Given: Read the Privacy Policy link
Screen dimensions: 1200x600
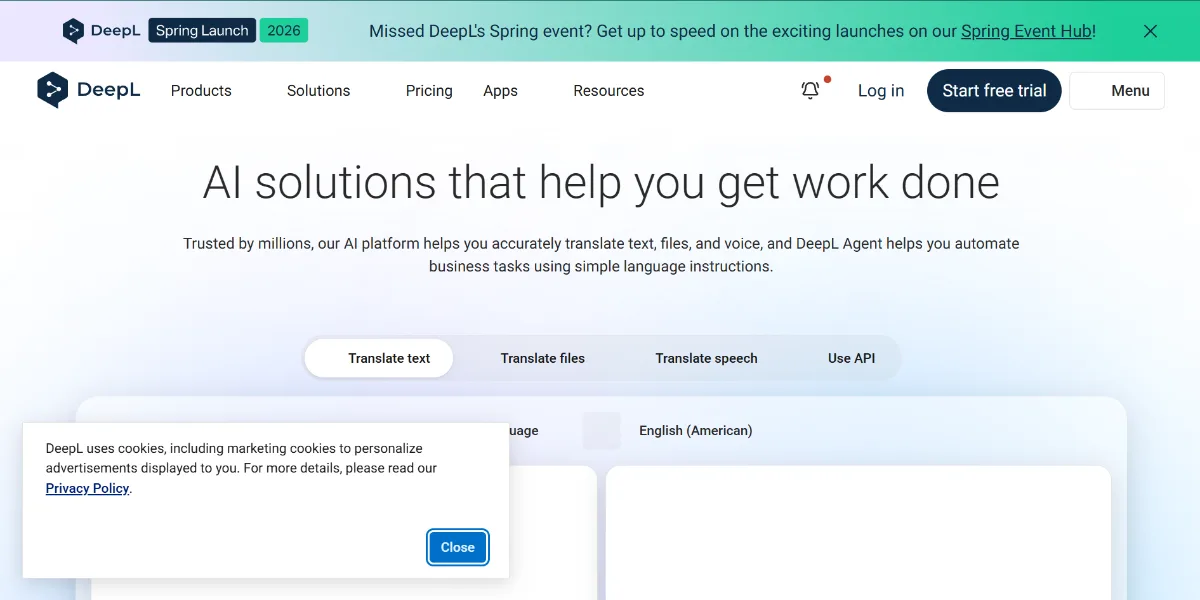Looking at the screenshot, I should 88,488.
